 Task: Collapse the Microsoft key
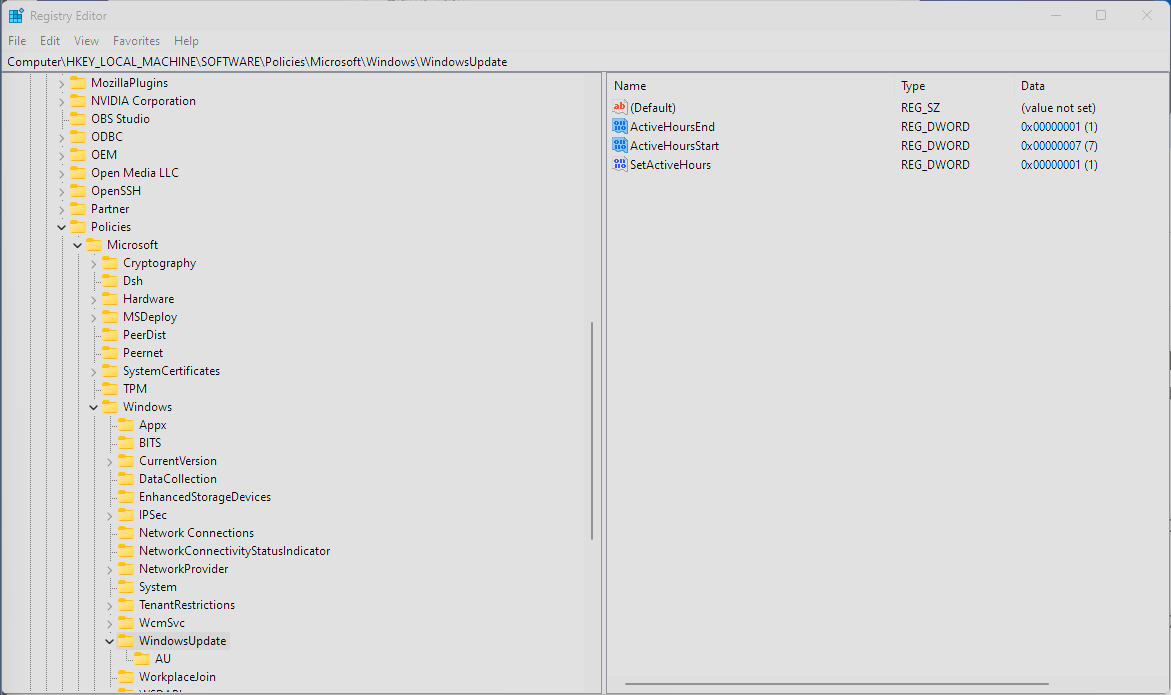pyautogui.click(x=77, y=244)
